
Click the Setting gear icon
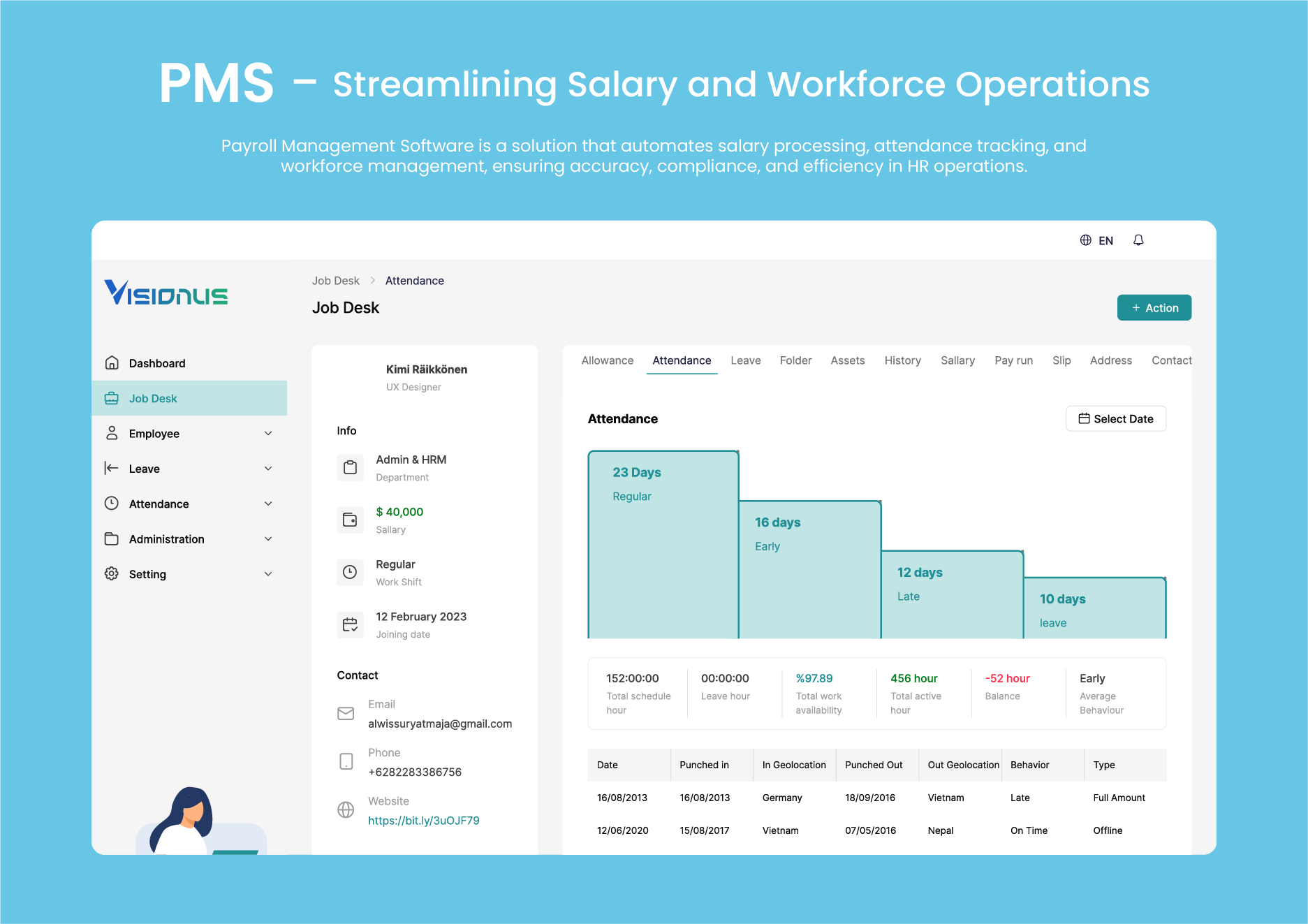click(x=112, y=573)
